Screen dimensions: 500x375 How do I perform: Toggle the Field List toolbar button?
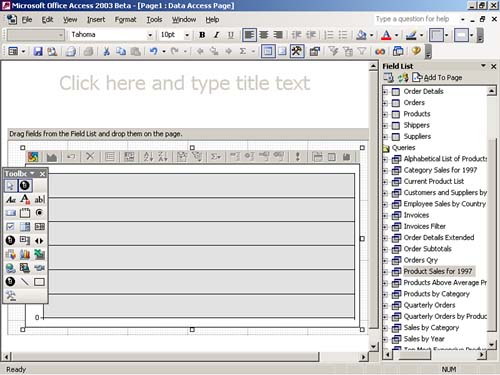click(x=268, y=51)
